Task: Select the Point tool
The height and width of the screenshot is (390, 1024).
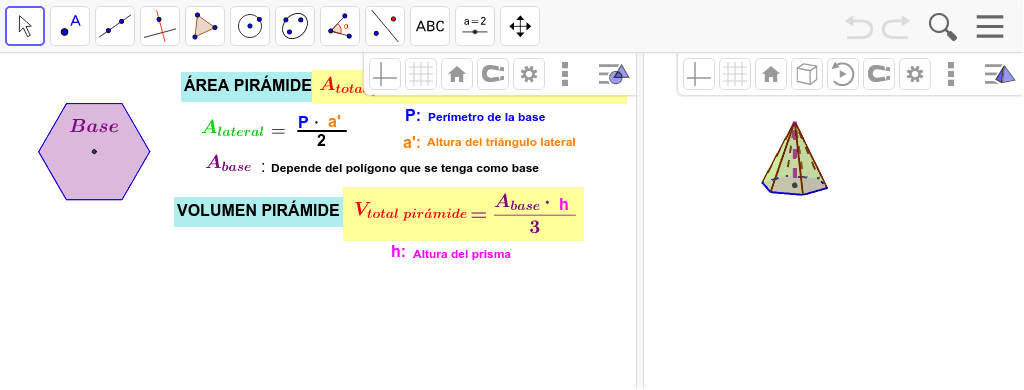Action: click(x=70, y=26)
